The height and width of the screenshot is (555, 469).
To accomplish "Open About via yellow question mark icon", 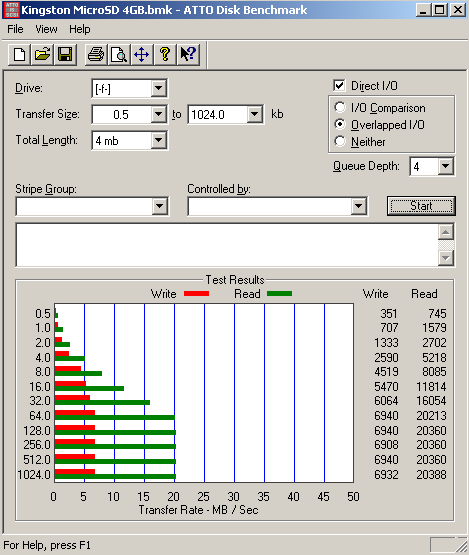I will pos(165,55).
